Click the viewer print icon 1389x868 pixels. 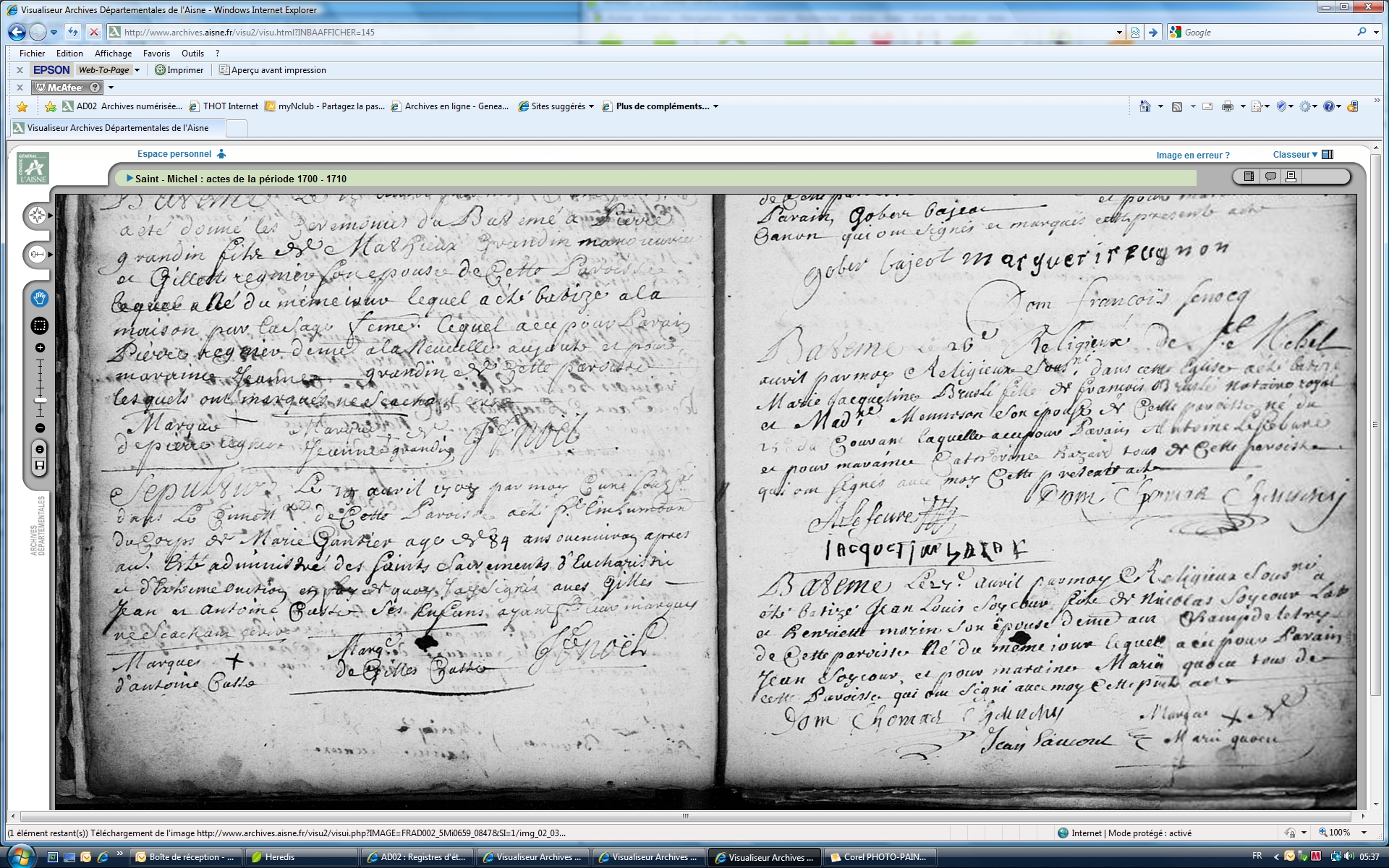point(1291,176)
